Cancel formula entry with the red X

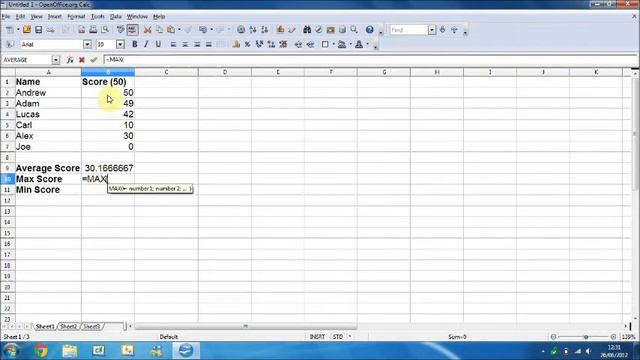82,60
